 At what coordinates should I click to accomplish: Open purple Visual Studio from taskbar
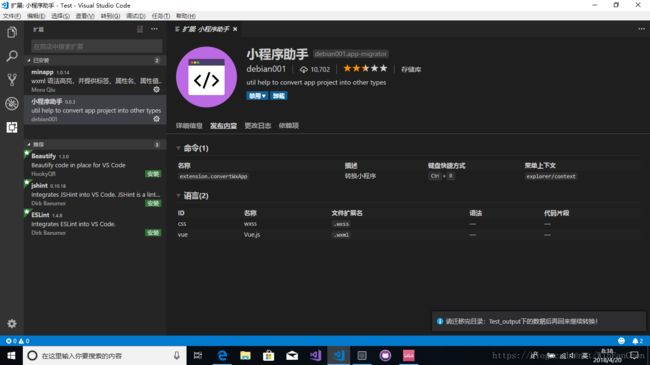tap(315, 355)
